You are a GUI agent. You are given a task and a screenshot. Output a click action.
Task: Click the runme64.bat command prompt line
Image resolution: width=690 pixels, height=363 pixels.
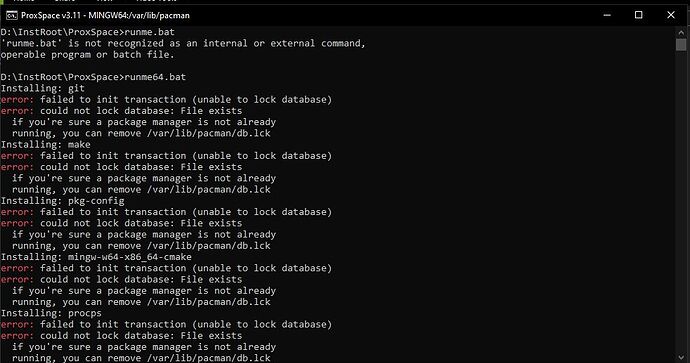click(93, 77)
